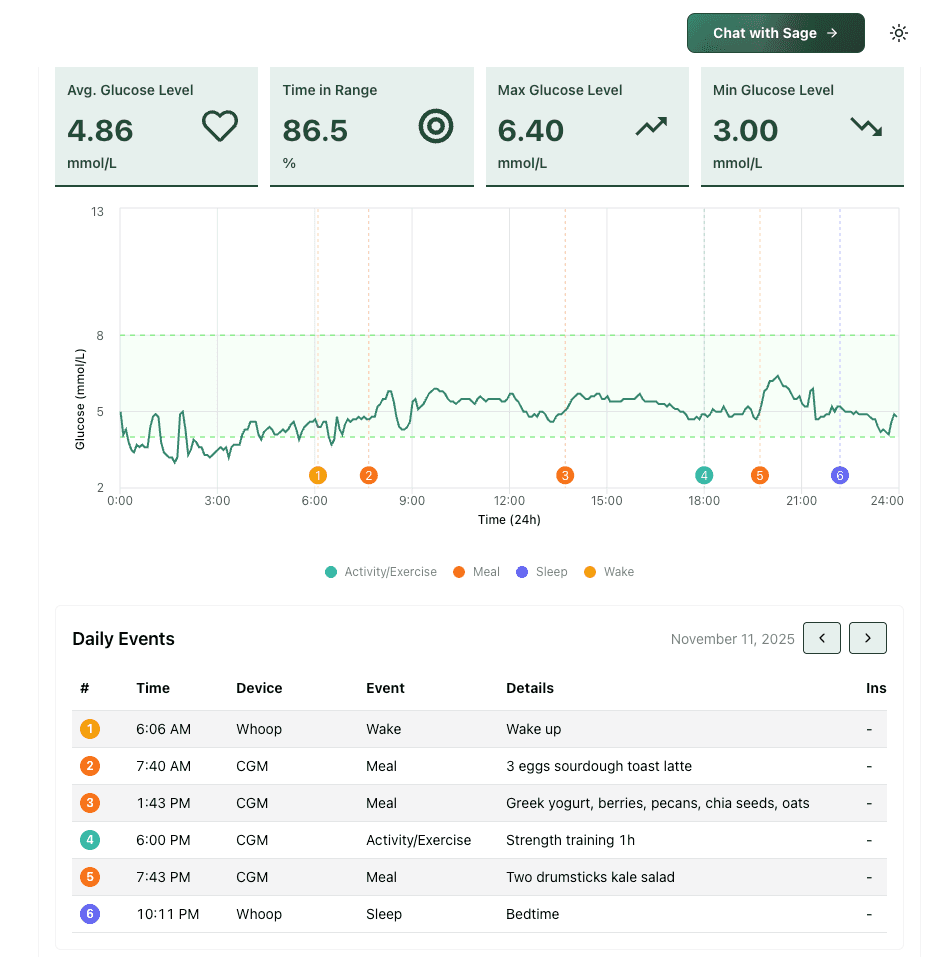The image size is (940, 957).
Task: Click '3 eggs sourdough toast latte' details
Action: (x=599, y=766)
